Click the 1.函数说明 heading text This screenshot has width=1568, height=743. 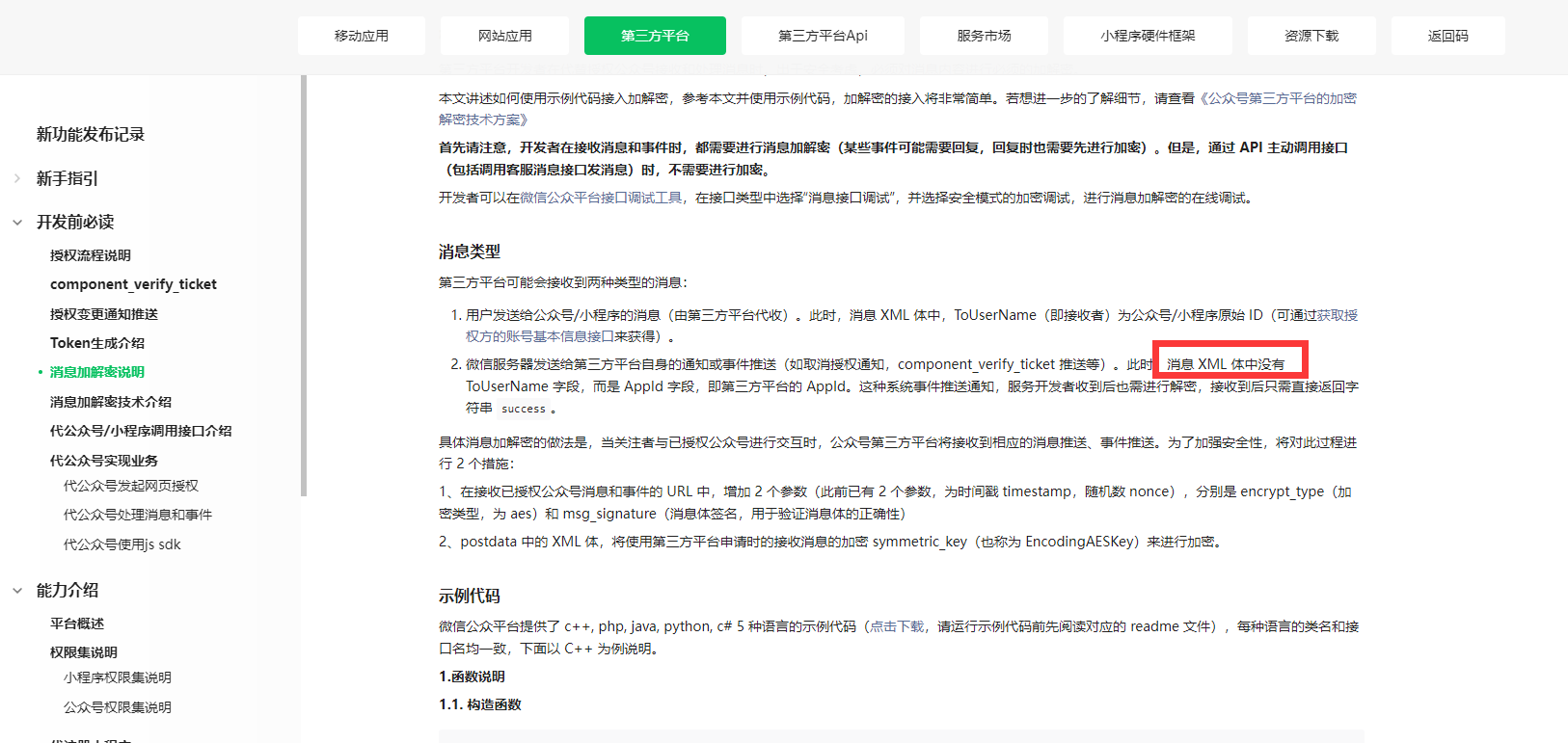click(x=472, y=677)
